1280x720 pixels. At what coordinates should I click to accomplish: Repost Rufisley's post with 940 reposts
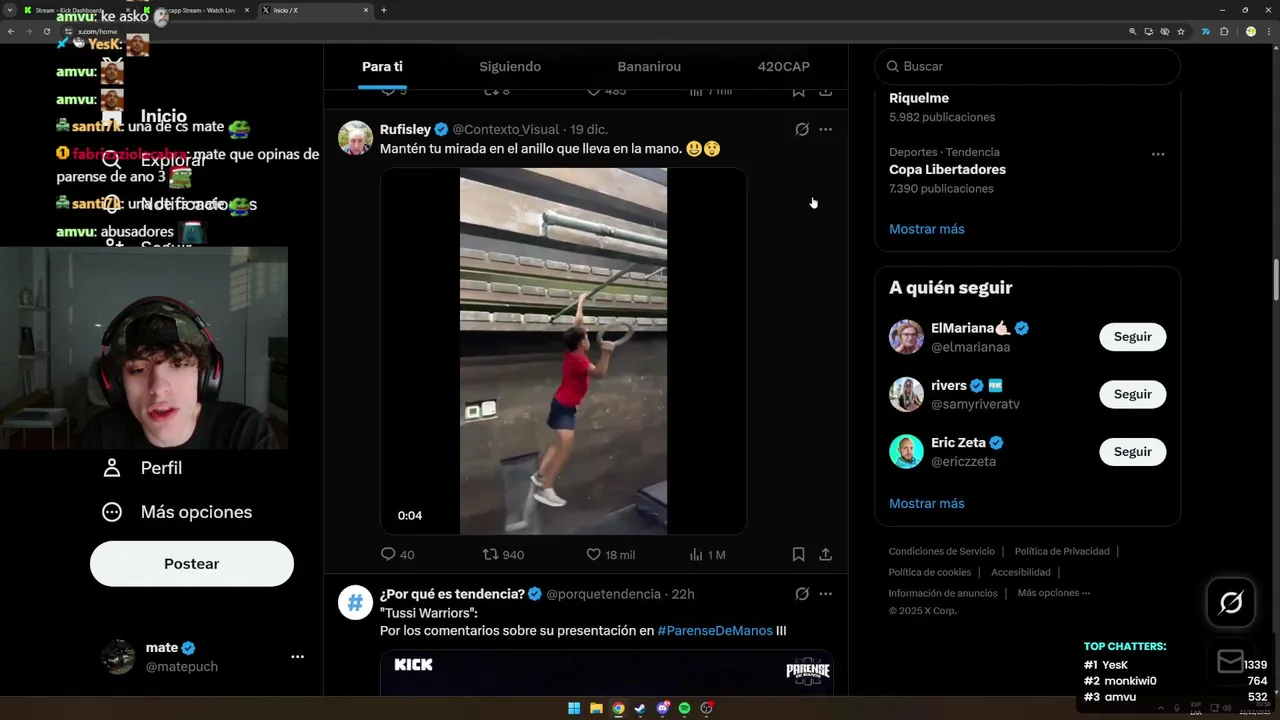[503, 554]
